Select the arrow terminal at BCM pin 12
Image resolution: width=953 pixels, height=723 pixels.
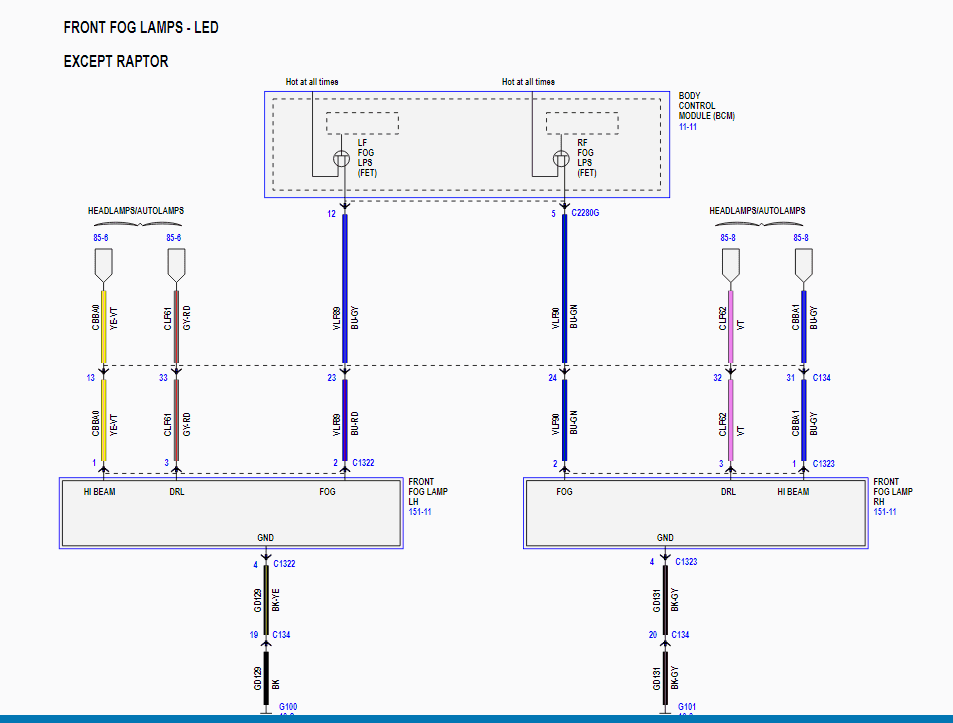coord(345,208)
